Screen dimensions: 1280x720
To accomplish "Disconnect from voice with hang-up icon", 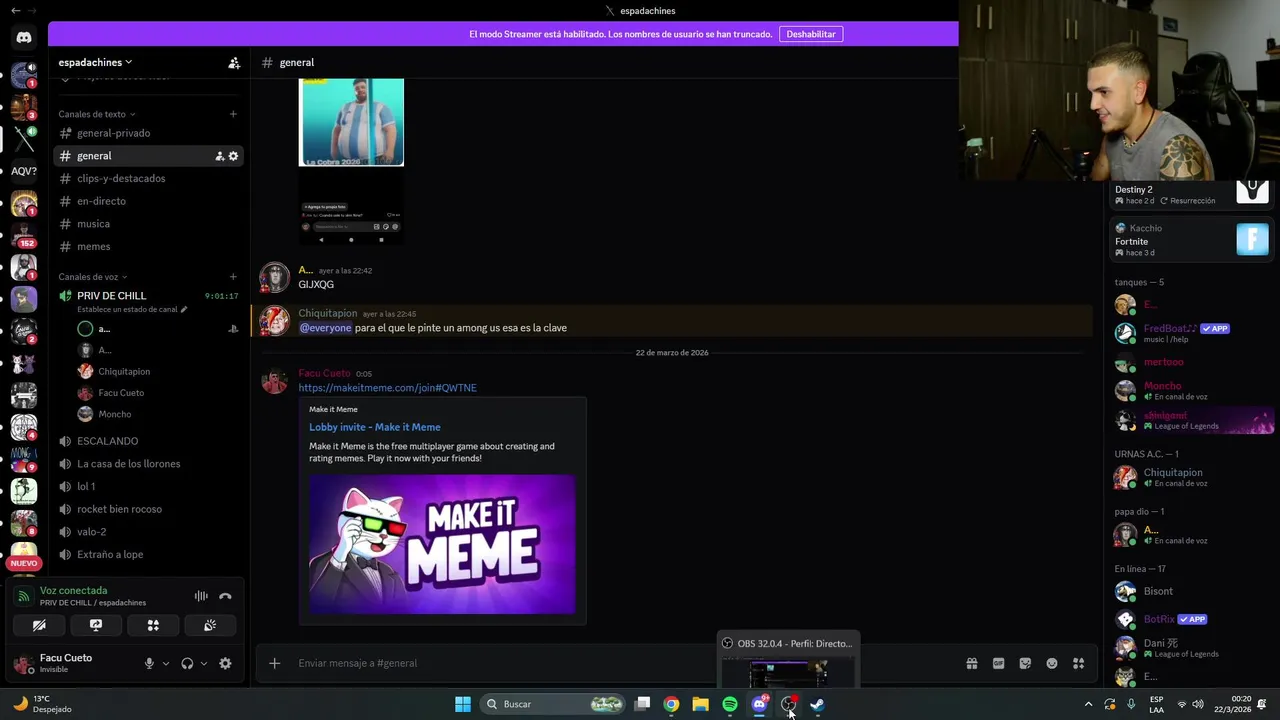I will tap(225, 596).
